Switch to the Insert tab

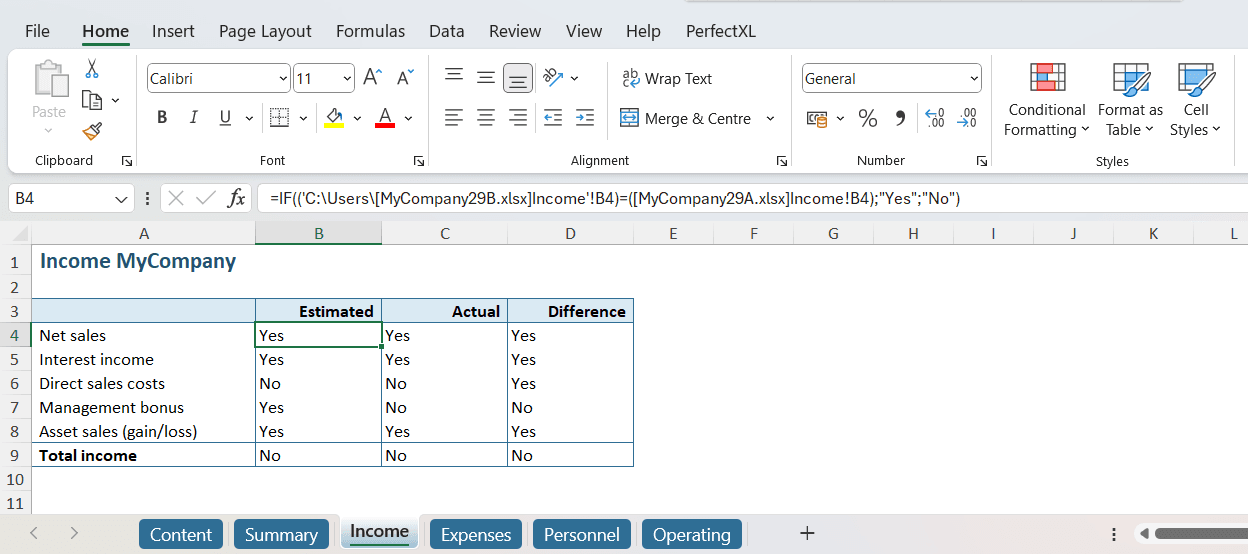pos(173,31)
